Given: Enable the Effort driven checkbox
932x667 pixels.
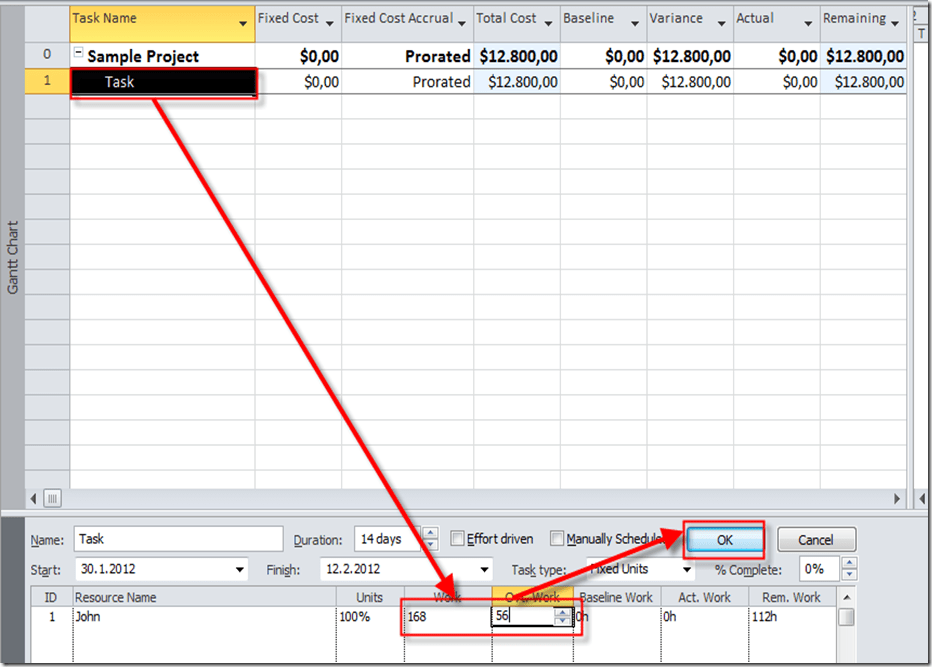Looking at the screenshot, I should click(x=458, y=539).
